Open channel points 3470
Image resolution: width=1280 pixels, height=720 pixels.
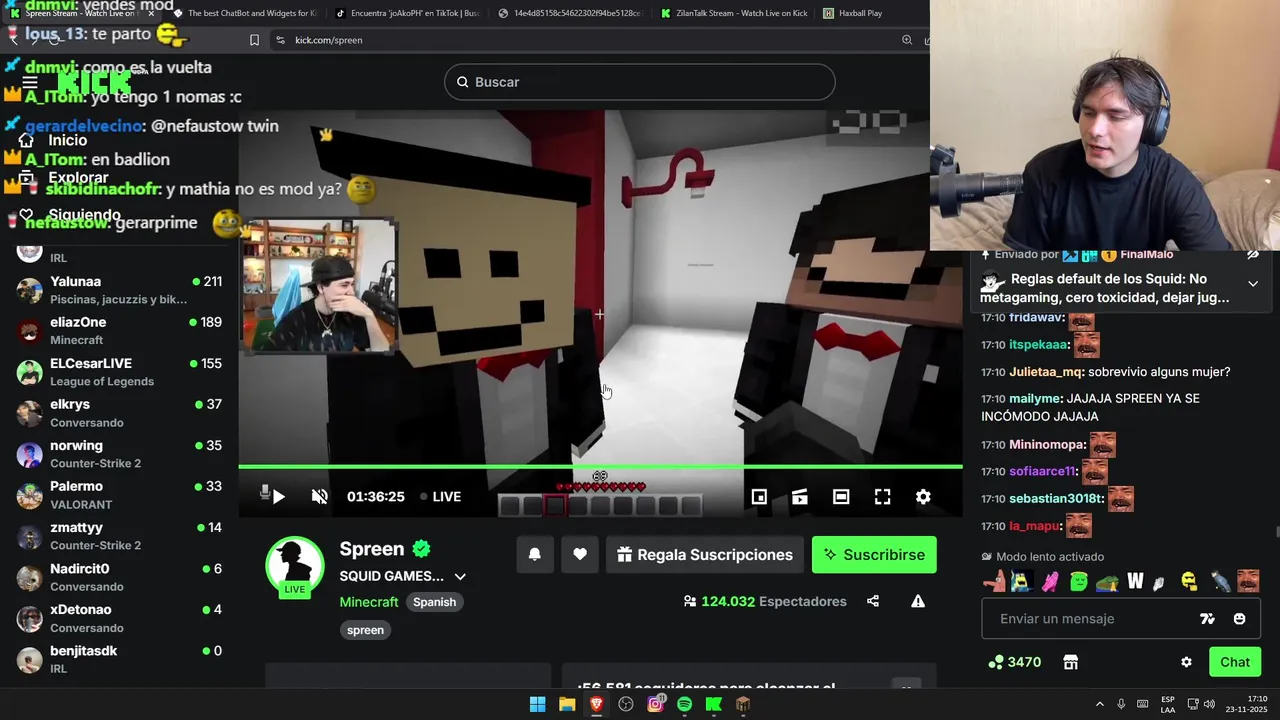click(1014, 662)
